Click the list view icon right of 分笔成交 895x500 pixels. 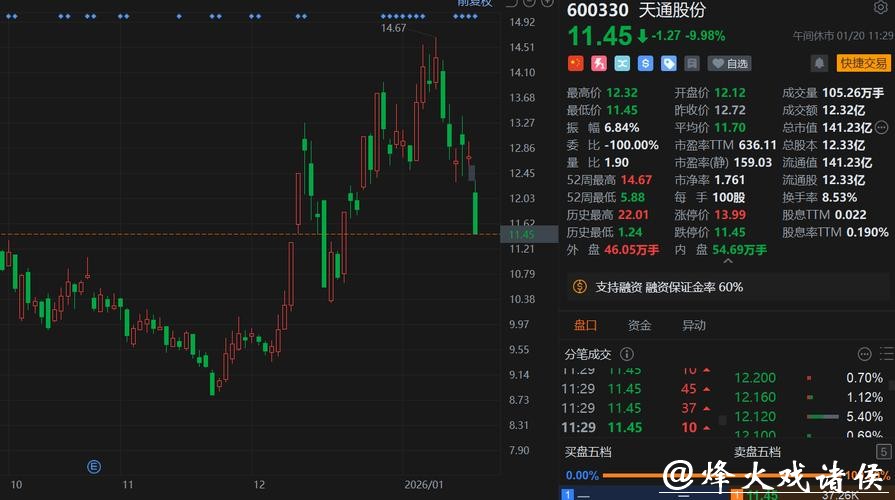pyautogui.click(x=887, y=354)
